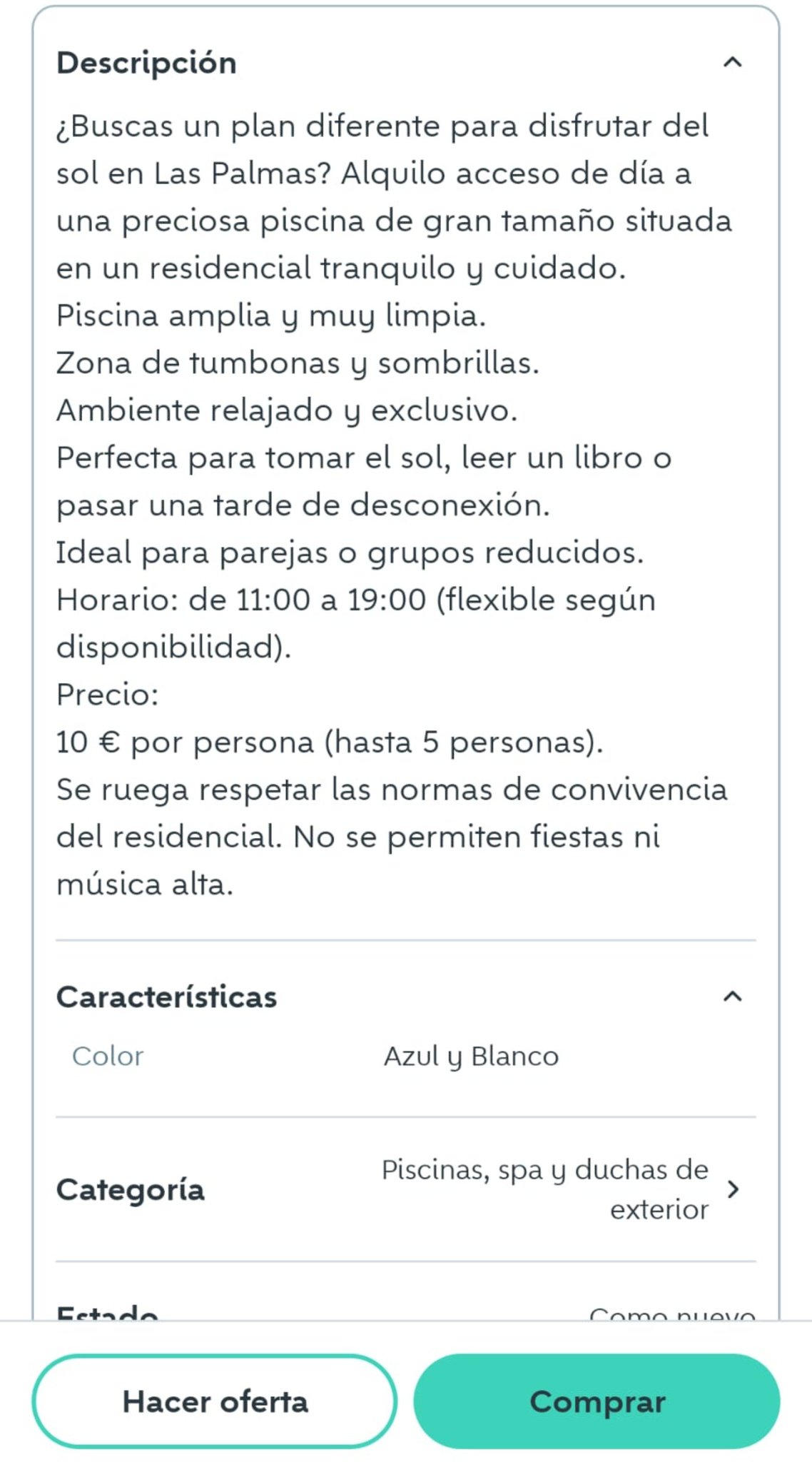The width and height of the screenshot is (812, 1462).
Task: Tap the Zona de tumbonas y sombrillas line
Action: tap(298, 363)
